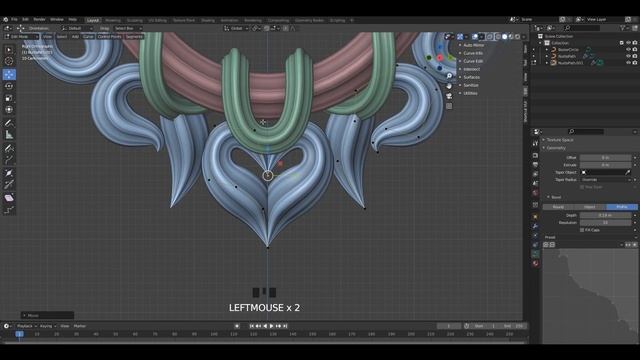The height and width of the screenshot is (360, 640).
Task: Expand the NurbsPath.001 tree item
Action: pos(547,63)
